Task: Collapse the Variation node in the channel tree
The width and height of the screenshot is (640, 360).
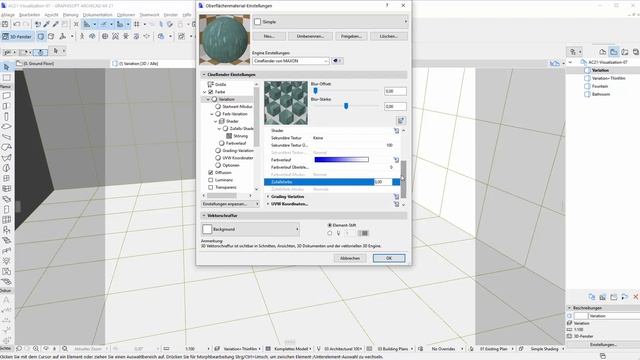Action: tap(208, 99)
